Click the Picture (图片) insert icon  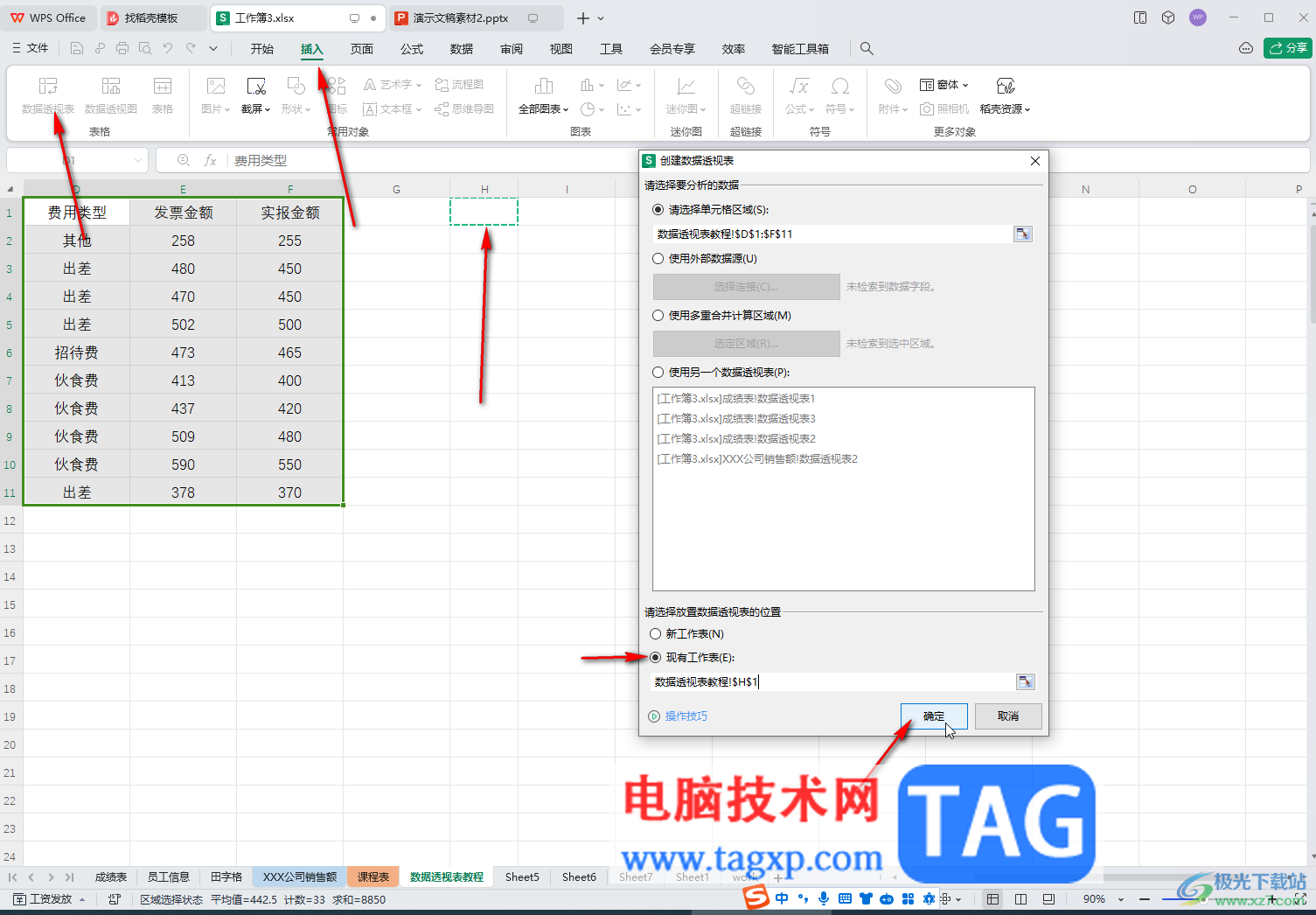point(215,86)
